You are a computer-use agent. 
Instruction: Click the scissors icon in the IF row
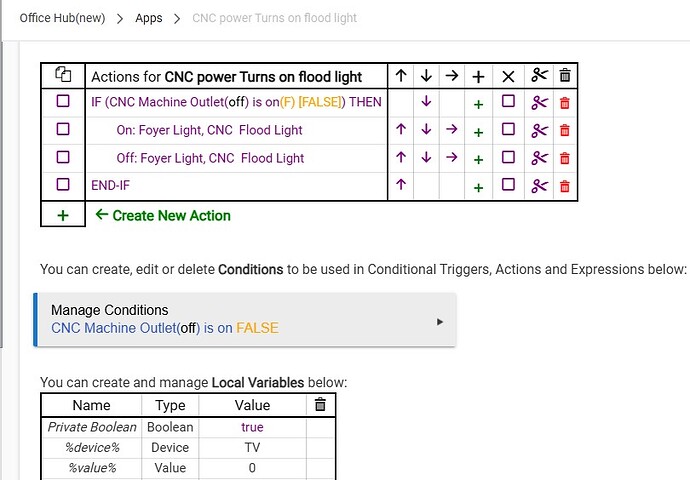click(540, 102)
